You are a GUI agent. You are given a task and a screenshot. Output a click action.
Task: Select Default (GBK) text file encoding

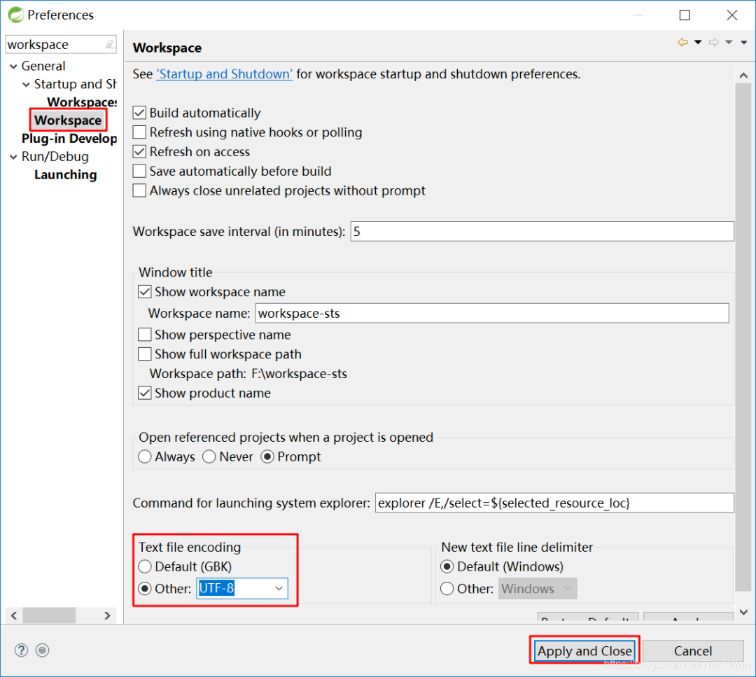pyautogui.click(x=145, y=566)
